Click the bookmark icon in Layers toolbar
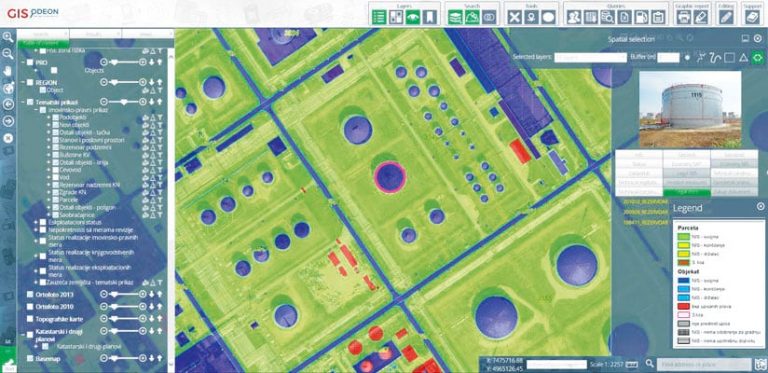Image resolution: width=768 pixels, height=373 pixels. (430, 17)
